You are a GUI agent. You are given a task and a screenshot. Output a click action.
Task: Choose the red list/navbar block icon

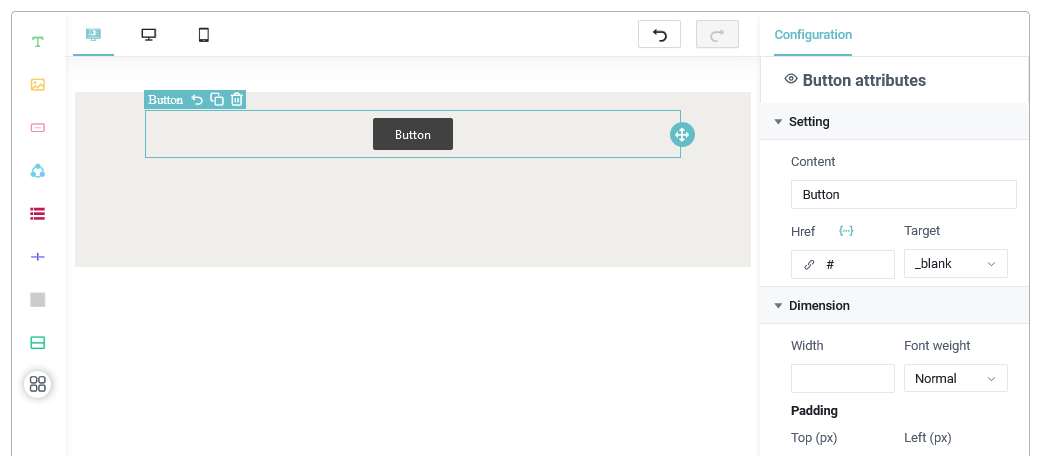tap(38, 214)
